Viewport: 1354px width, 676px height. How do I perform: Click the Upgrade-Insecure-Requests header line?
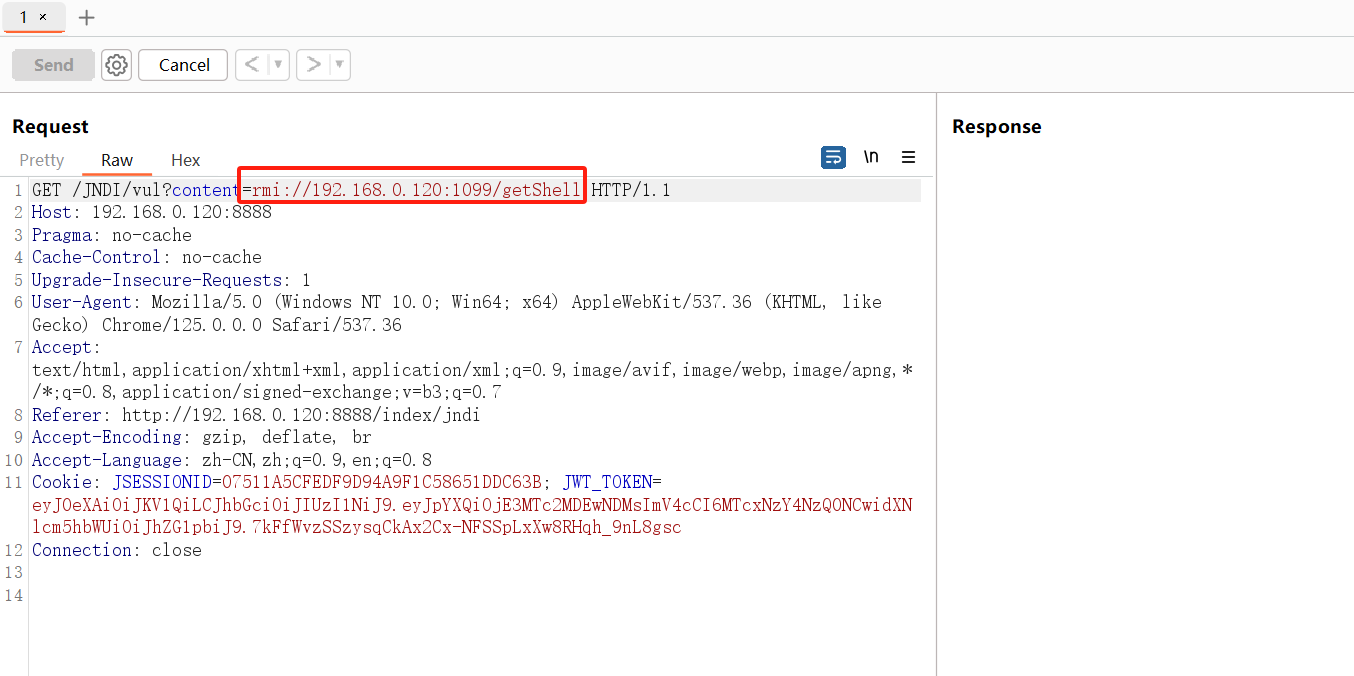171,281
